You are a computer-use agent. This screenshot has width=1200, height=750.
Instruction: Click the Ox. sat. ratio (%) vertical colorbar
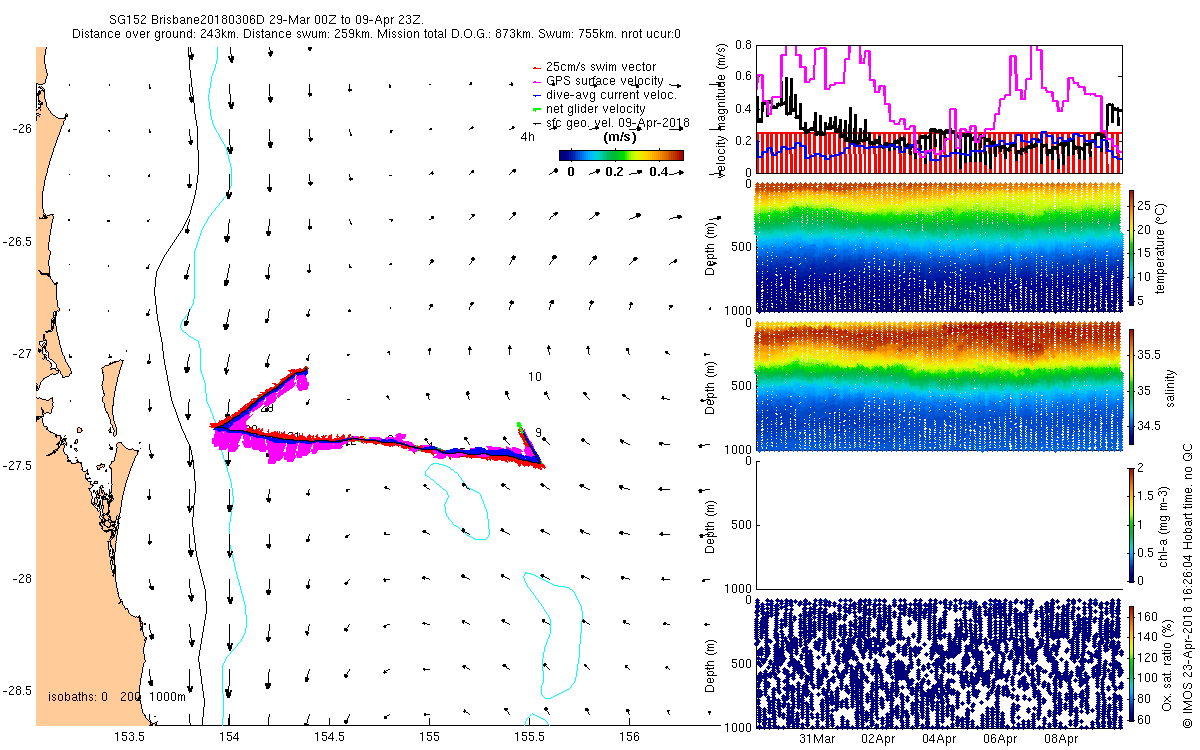click(x=1132, y=663)
